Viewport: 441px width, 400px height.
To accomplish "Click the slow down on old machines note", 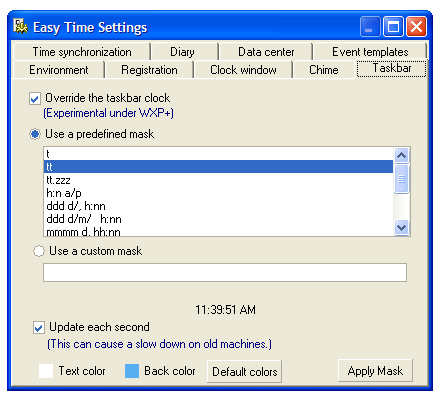I will [160, 344].
